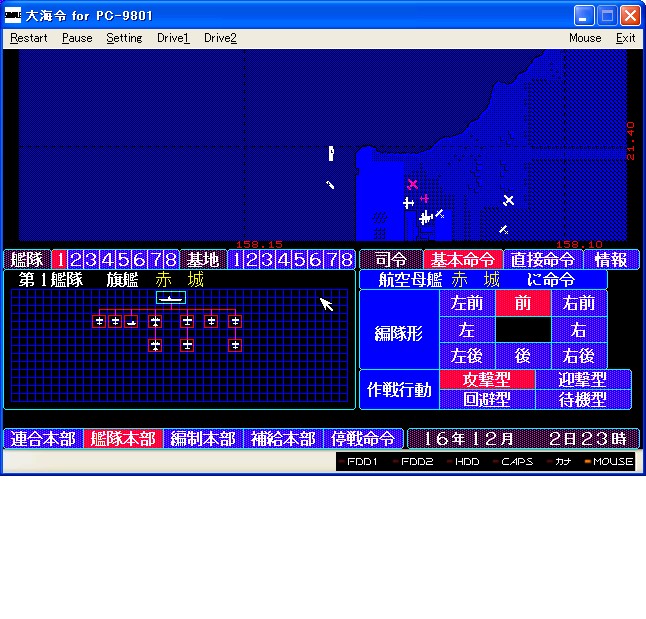The image size is (646, 619).
Task: Expand the Drive2 menu
Action: [220, 38]
